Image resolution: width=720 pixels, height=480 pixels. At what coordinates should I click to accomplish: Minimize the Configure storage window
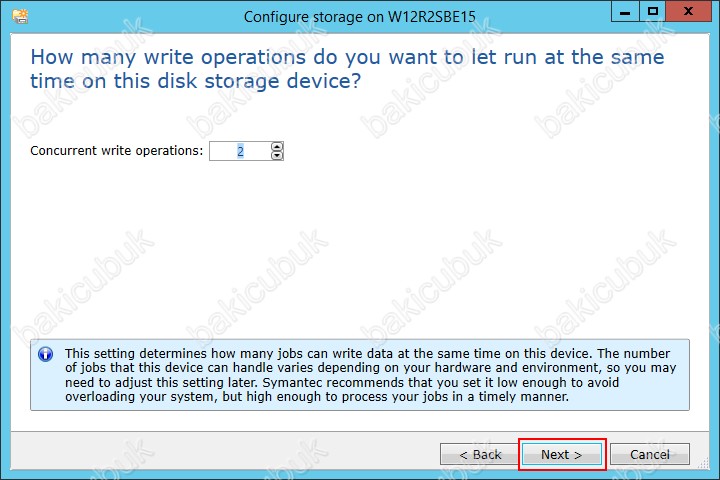tap(625, 11)
